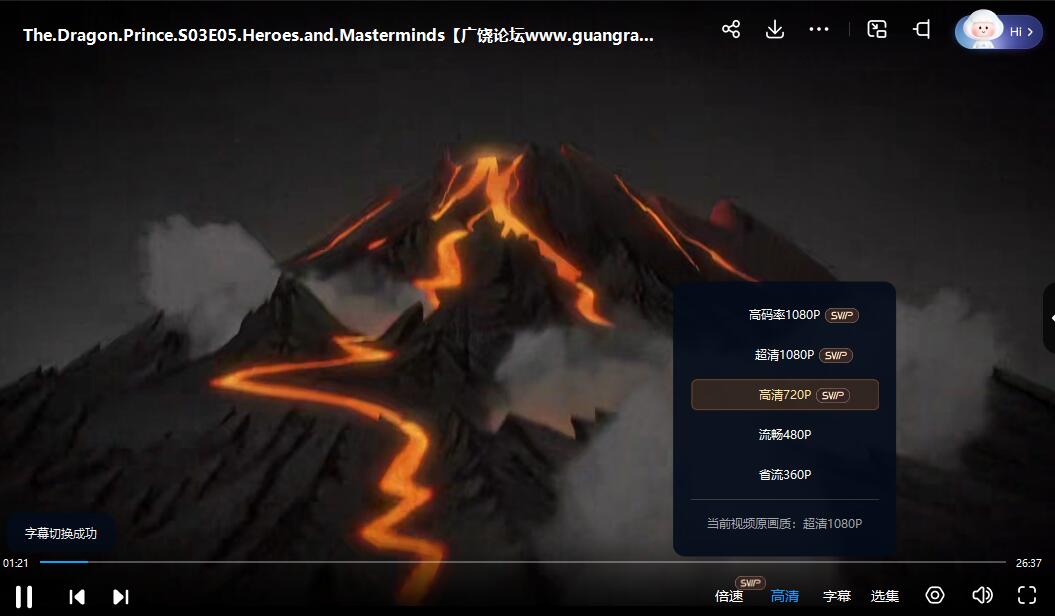Open the 字幕 subtitle menu

837,596
